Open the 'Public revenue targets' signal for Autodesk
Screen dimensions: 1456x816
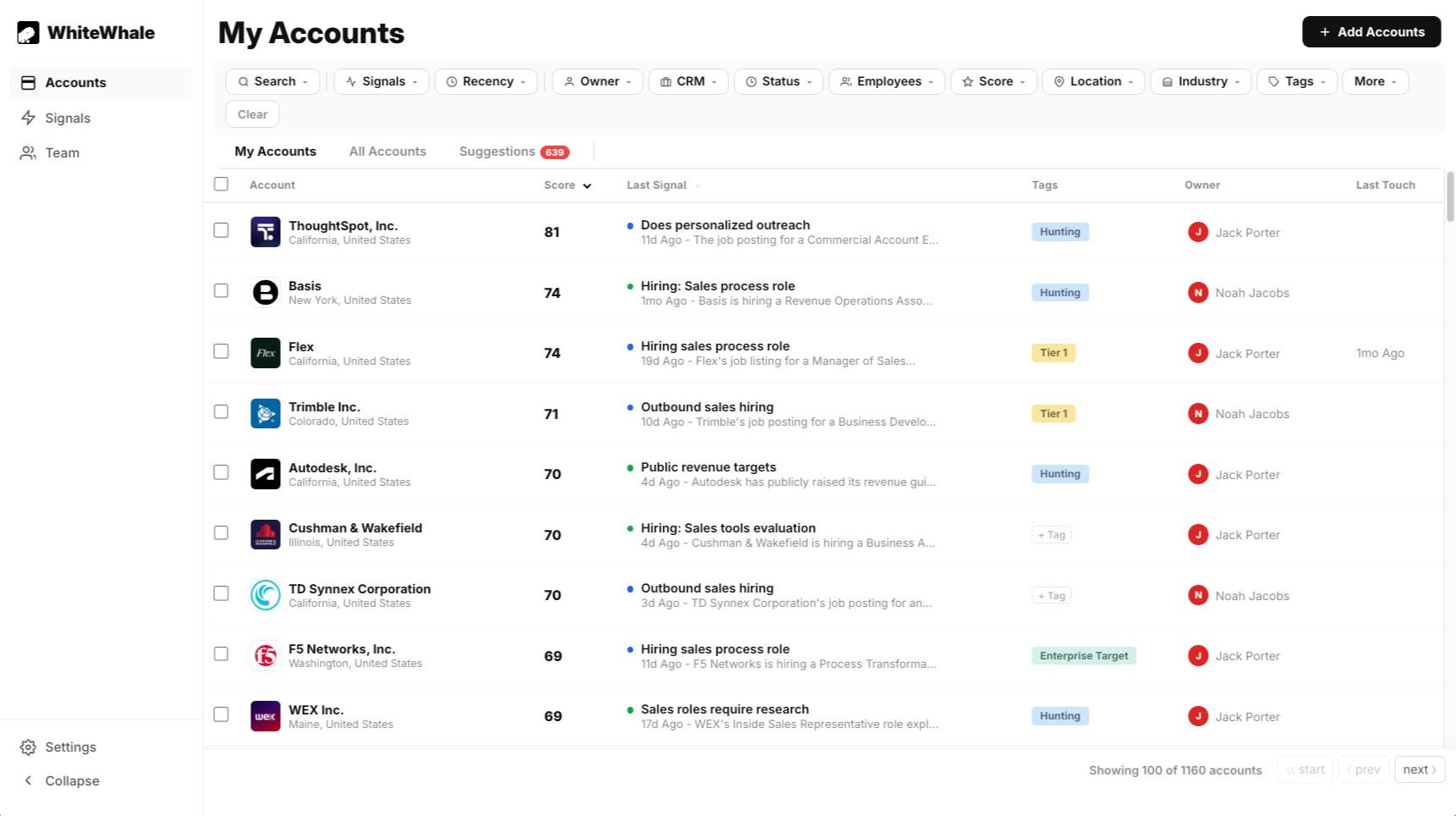(x=708, y=467)
